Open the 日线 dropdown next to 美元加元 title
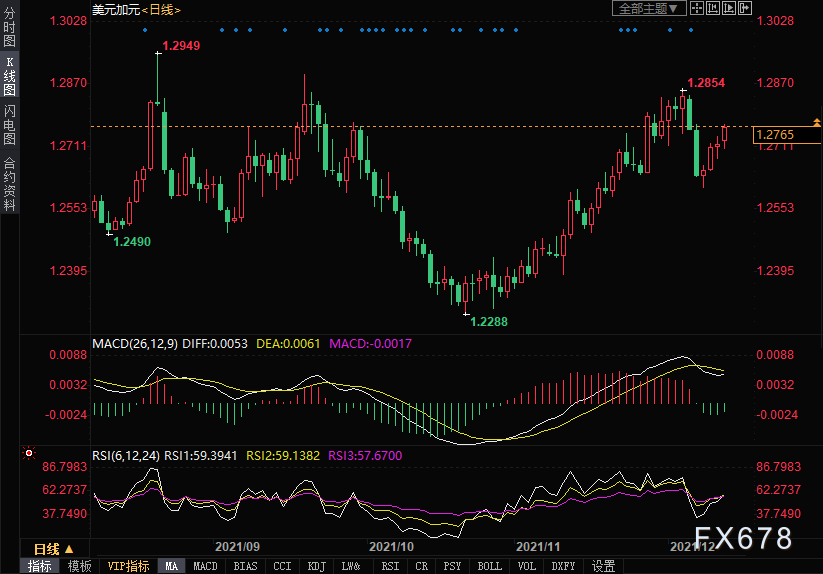Screen dimensions: 823x574 pos(160,9)
